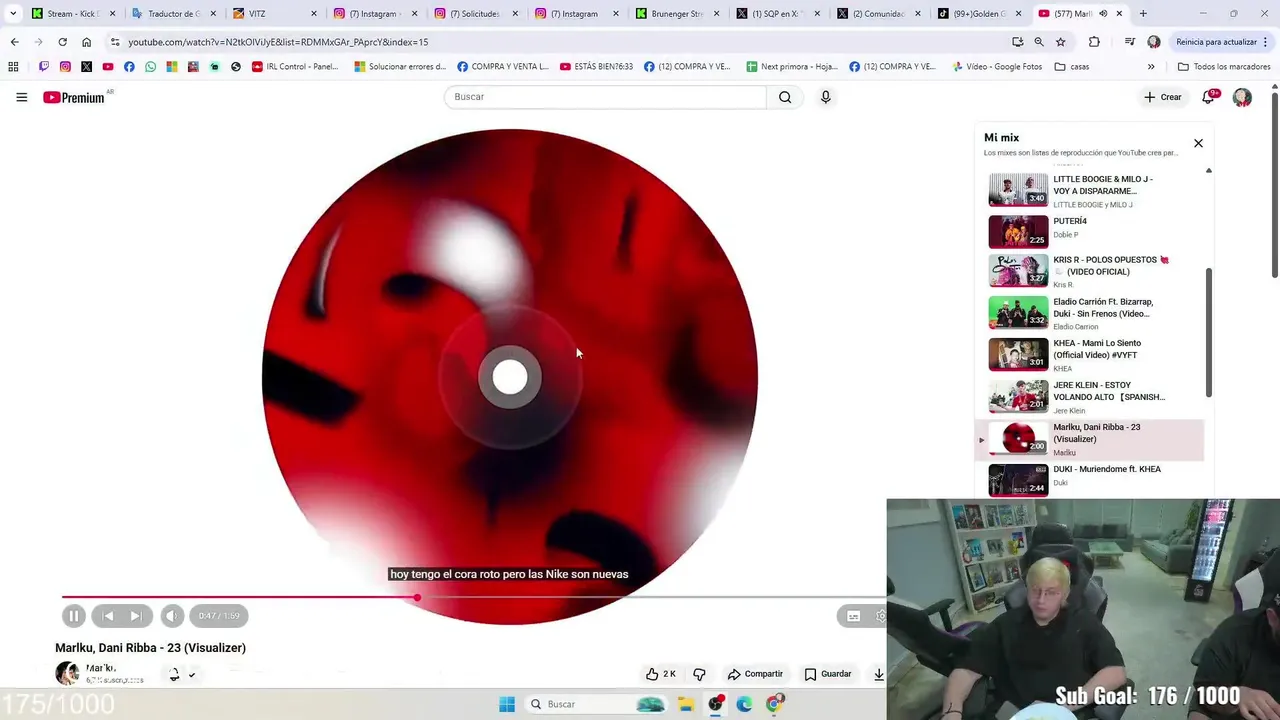Viewport: 1280px width, 720px height.
Task: Play DUKI - Muriendome ft. KHEA
Action: point(1090,480)
